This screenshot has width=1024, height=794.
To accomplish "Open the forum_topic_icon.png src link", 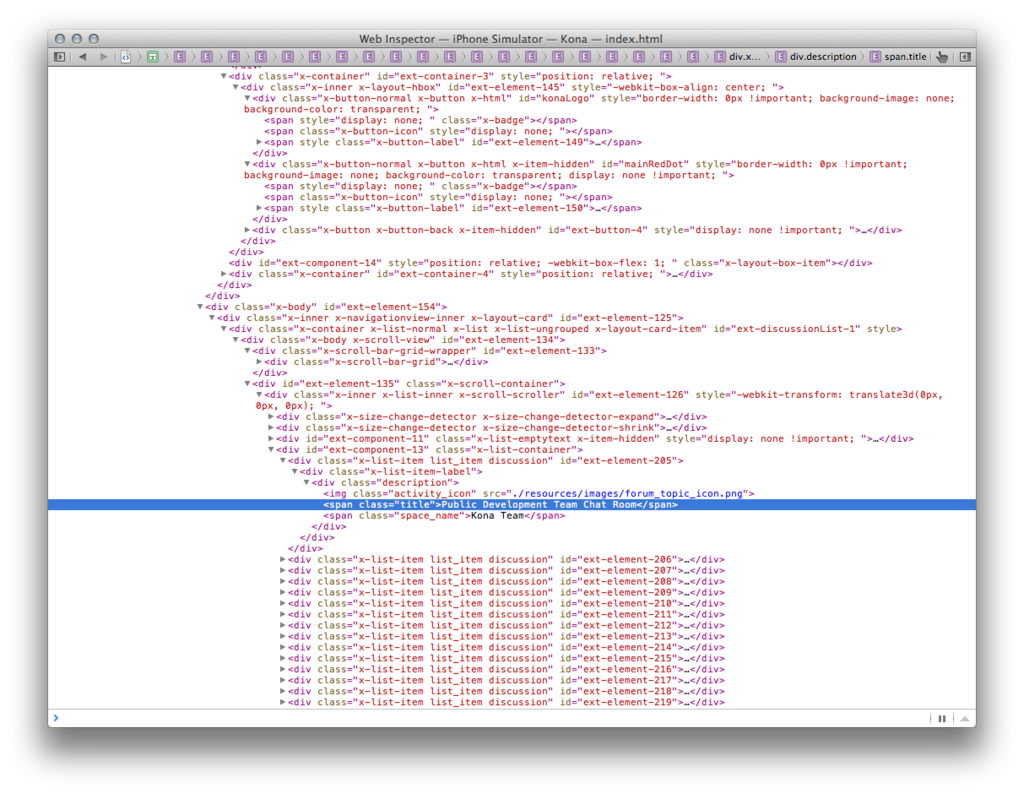I will tap(628, 494).
